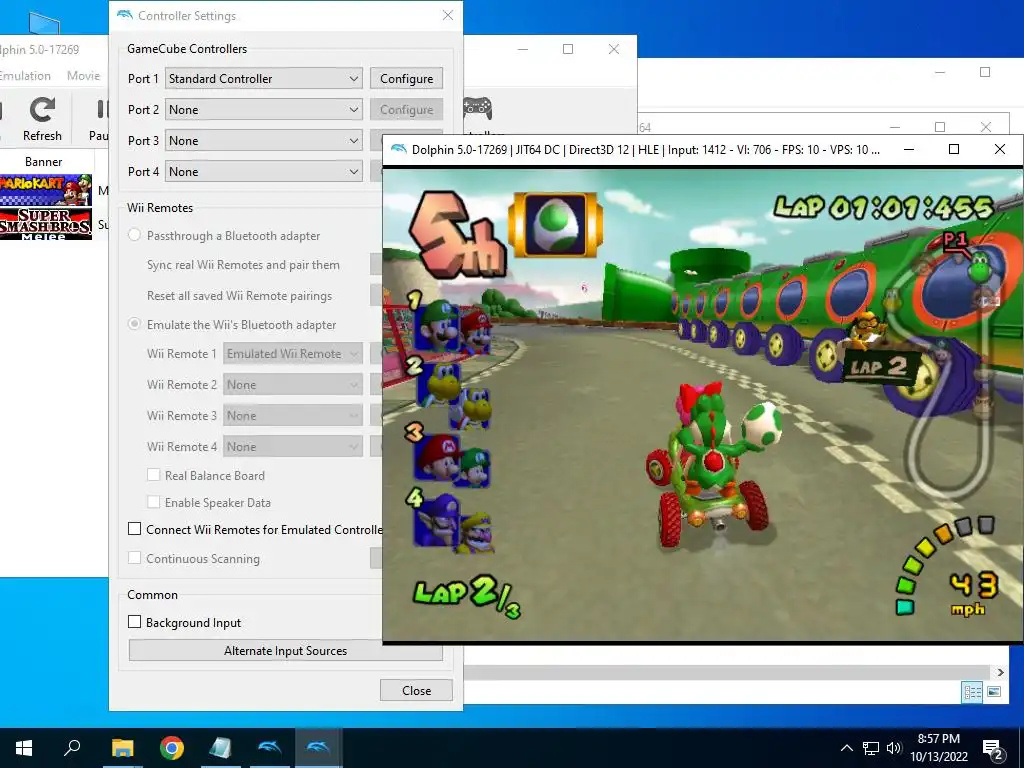Click the Dolphin logo in Controller Settings title
1024x768 pixels.
[x=125, y=15]
